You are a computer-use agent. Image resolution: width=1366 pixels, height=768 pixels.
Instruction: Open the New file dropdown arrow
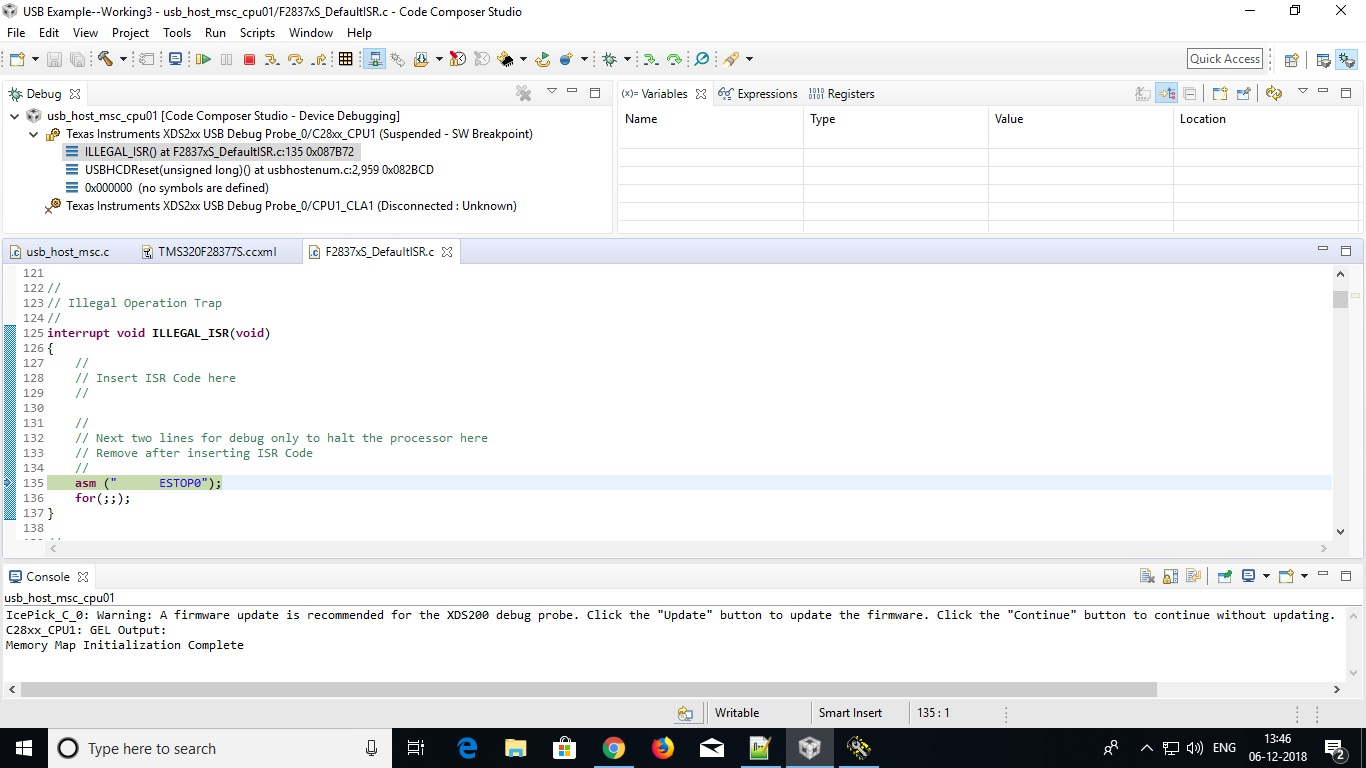coord(34,59)
